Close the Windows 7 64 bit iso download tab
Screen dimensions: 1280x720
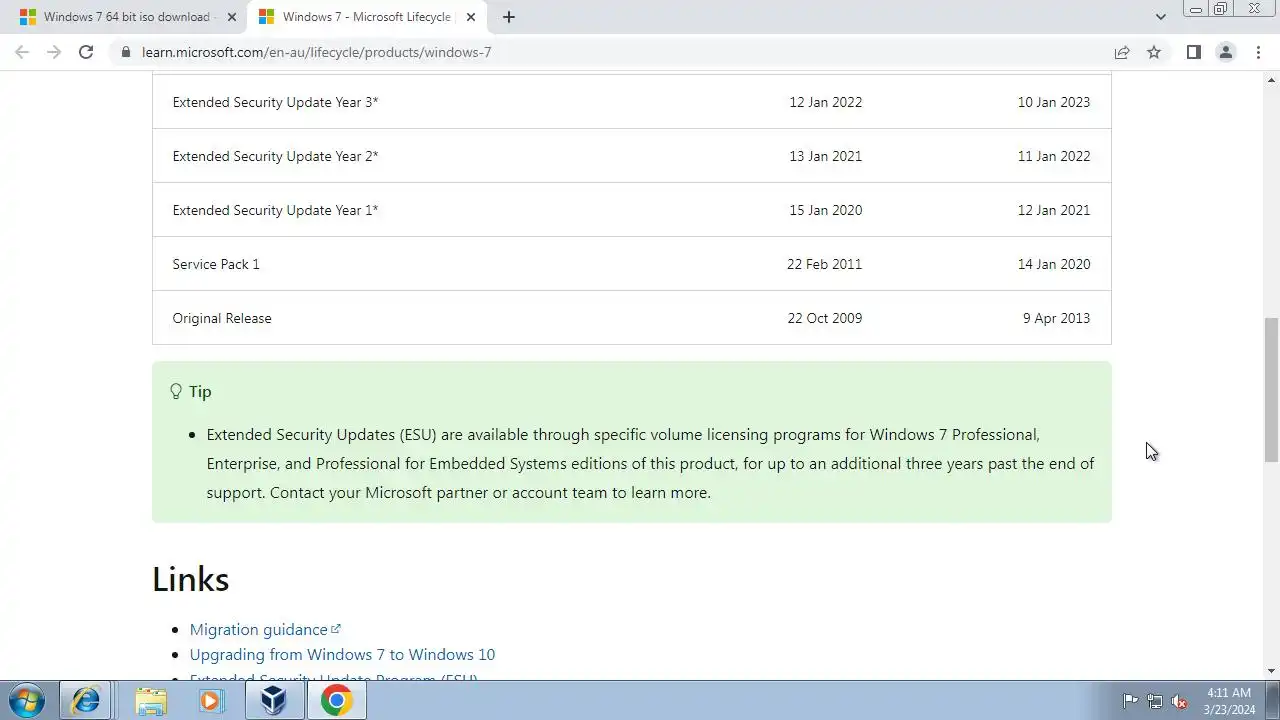pyautogui.click(x=232, y=17)
